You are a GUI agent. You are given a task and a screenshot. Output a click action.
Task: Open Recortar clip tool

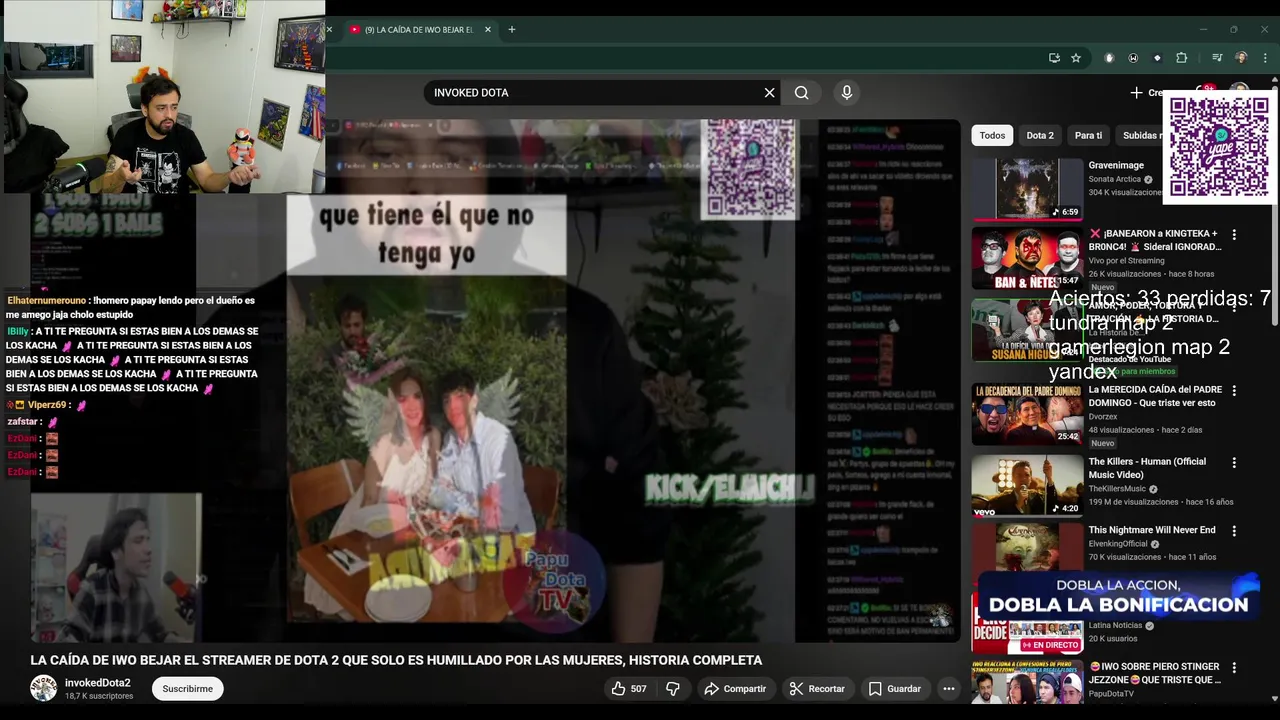click(817, 688)
